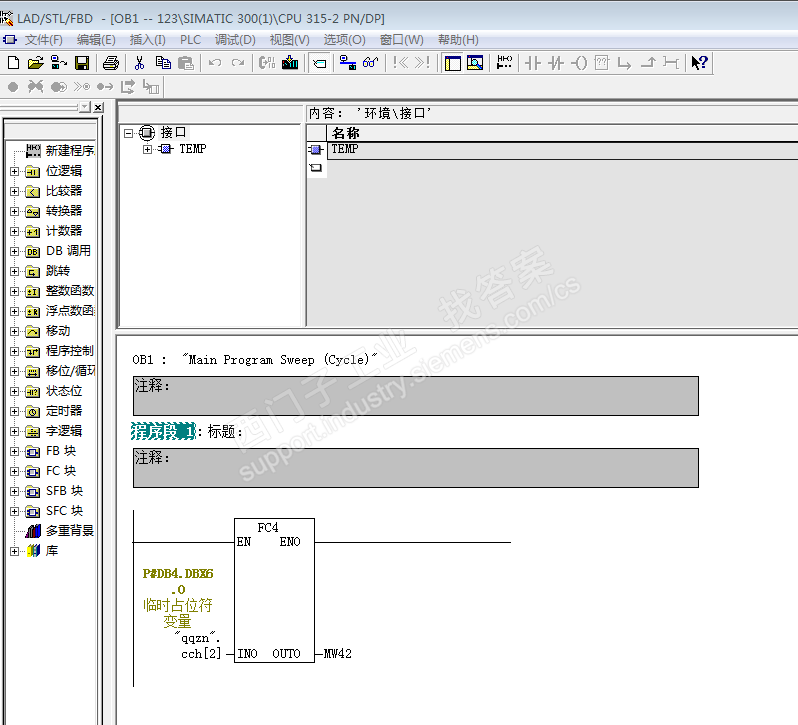
Task: Toggle the Details view icon
Action: pyautogui.click(x=475, y=63)
